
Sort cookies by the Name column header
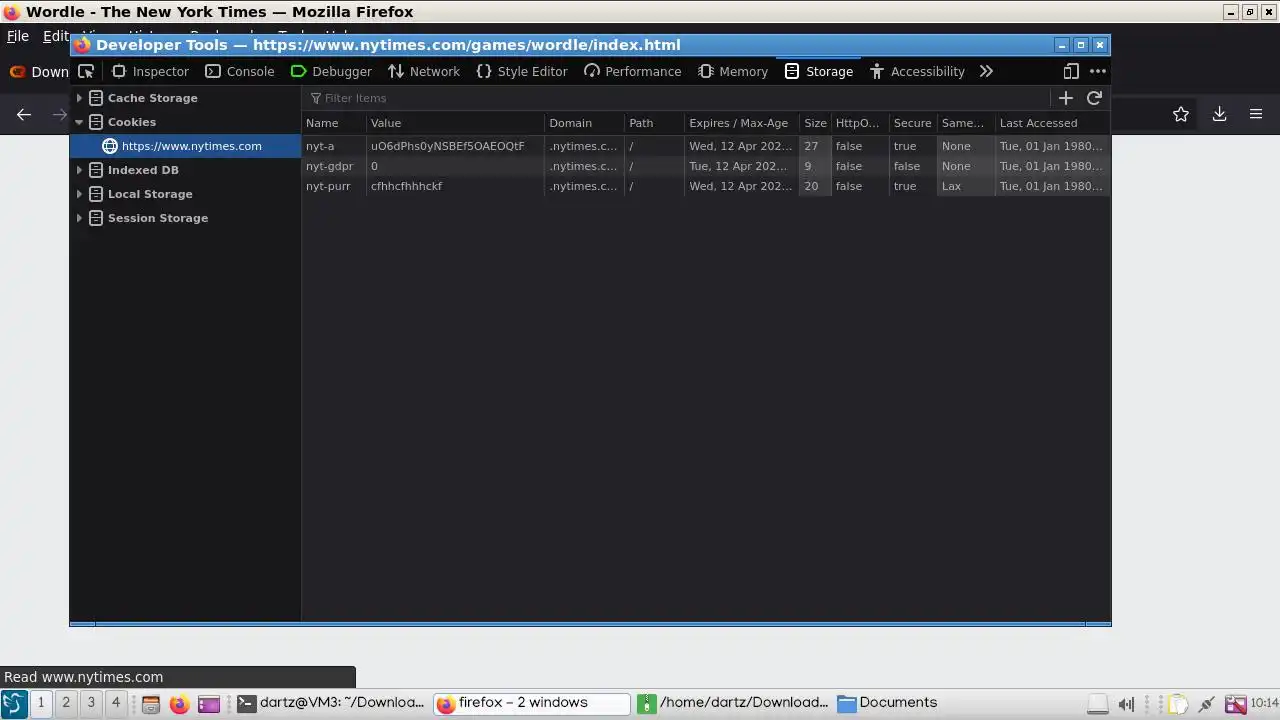(334, 123)
